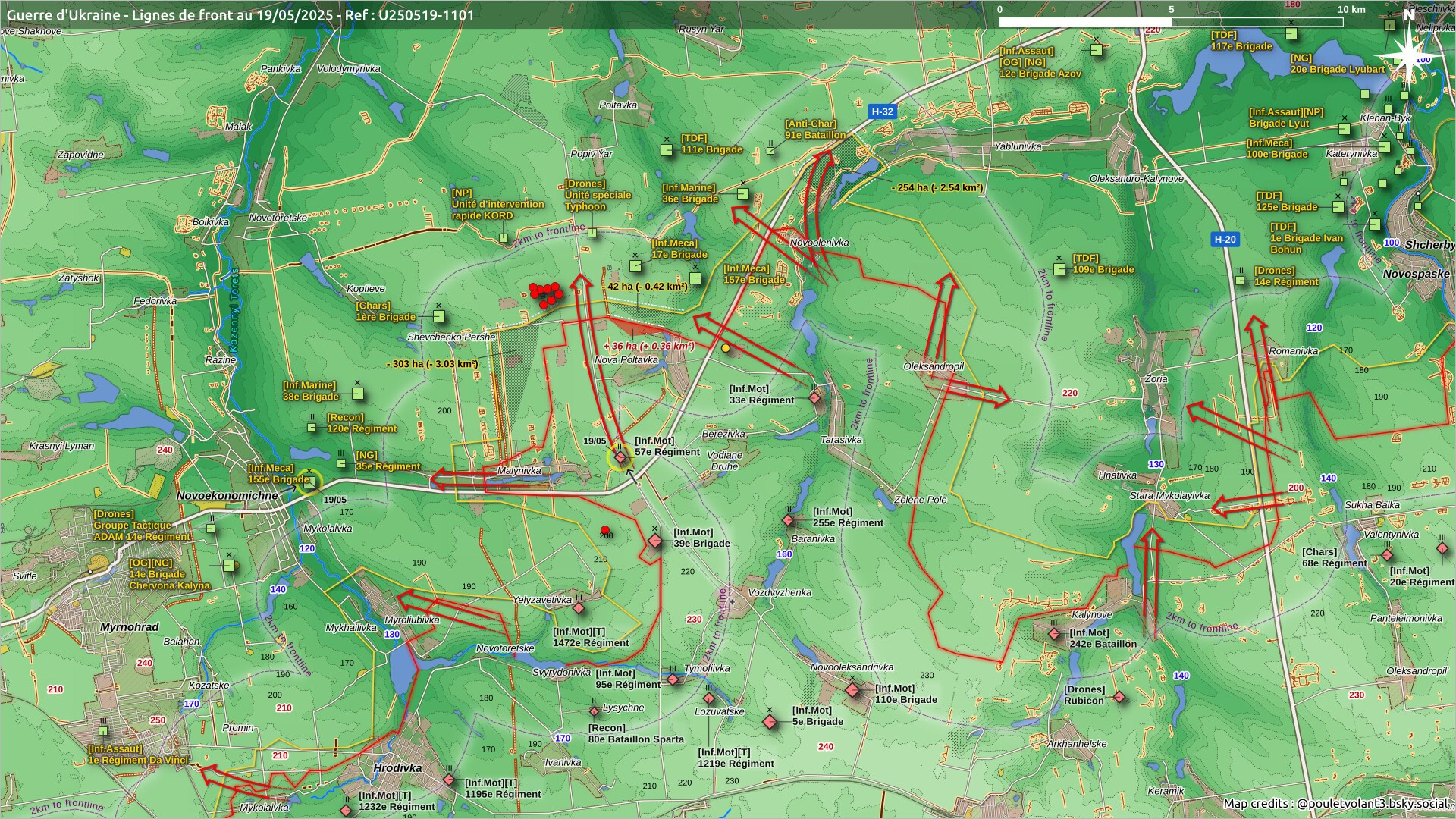1456x819 pixels.
Task: Select the 1195e Régiment diamond in Hrodivka
Action: 449,780
